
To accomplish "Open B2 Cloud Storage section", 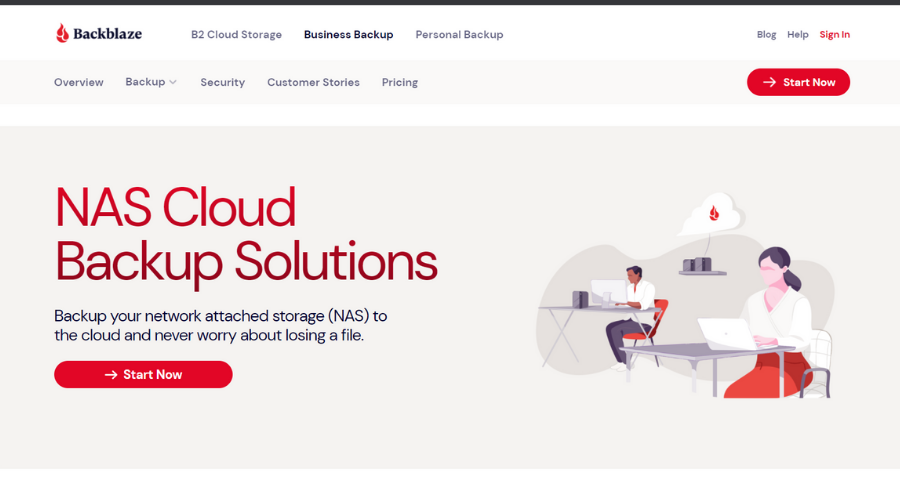I will 236,34.
